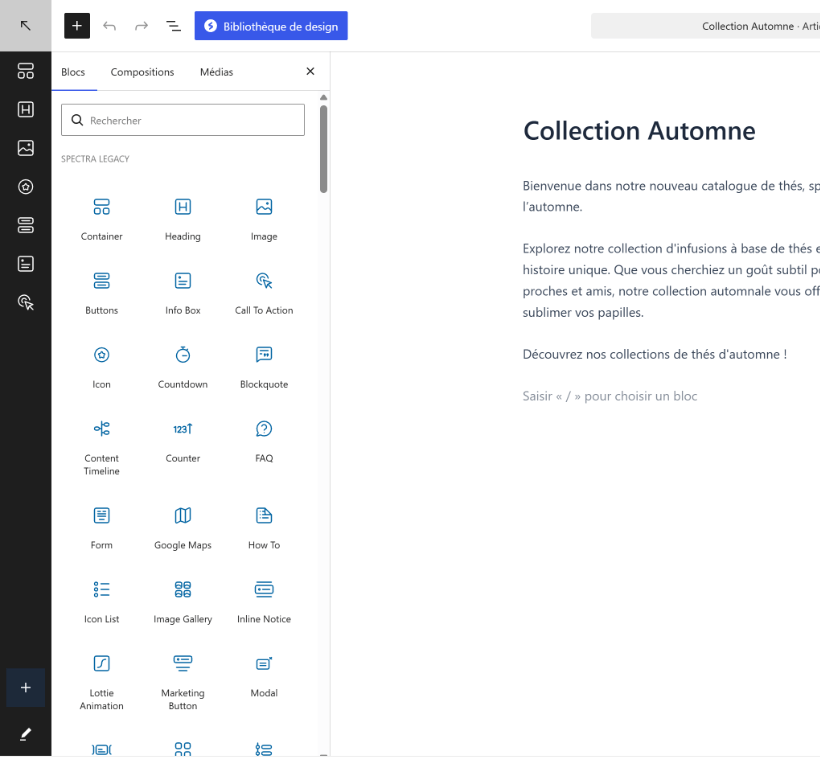Image resolution: width=820 pixels, height=760 pixels.
Task: Insert Info Box from dark sidebar
Action: tap(26, 264)
